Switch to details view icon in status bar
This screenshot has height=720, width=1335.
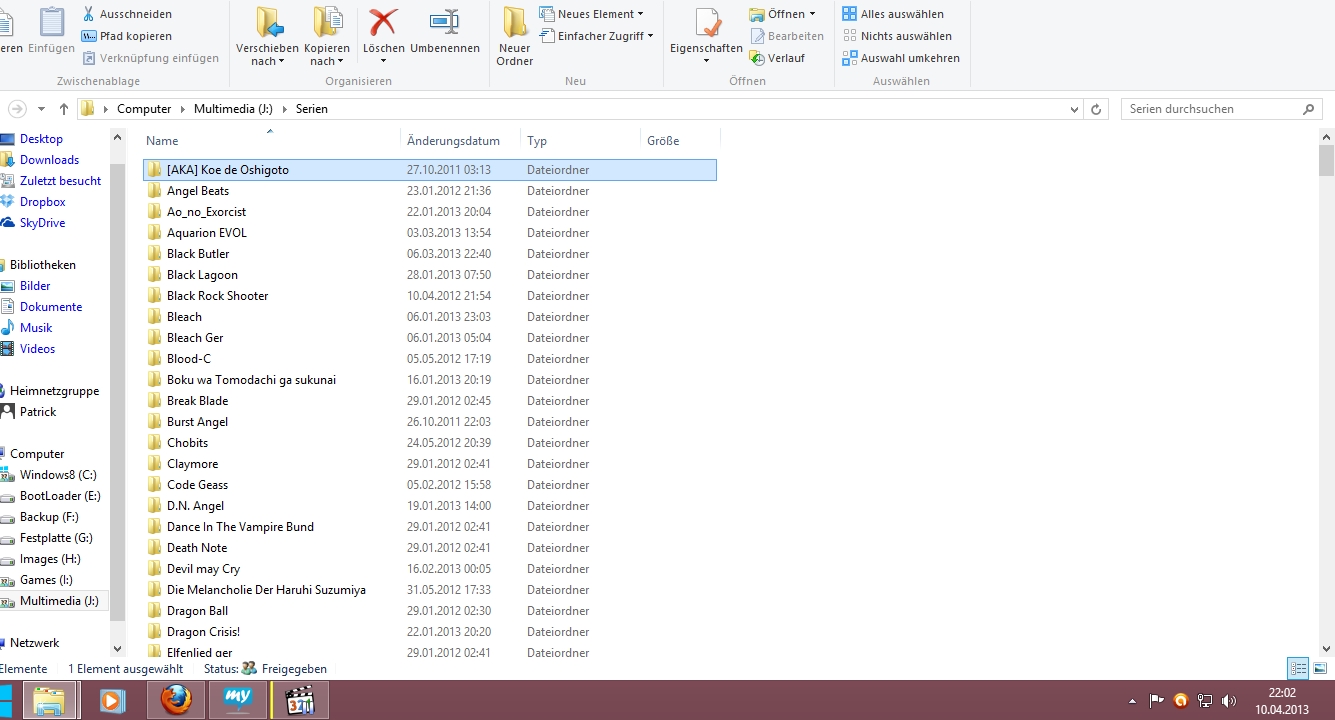point(1298,668)
